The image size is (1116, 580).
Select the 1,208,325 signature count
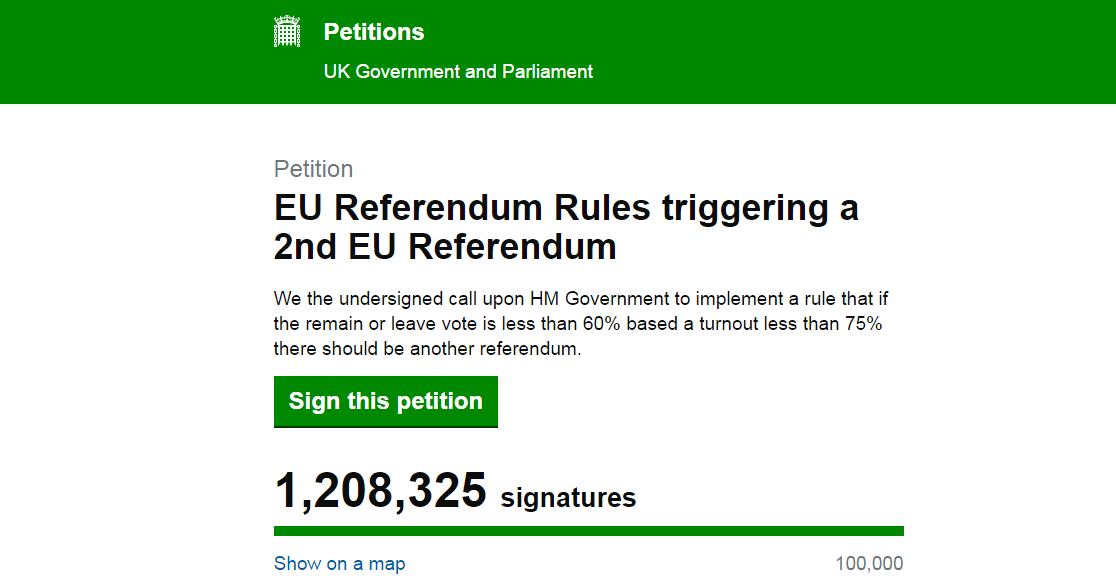[380, 490]
